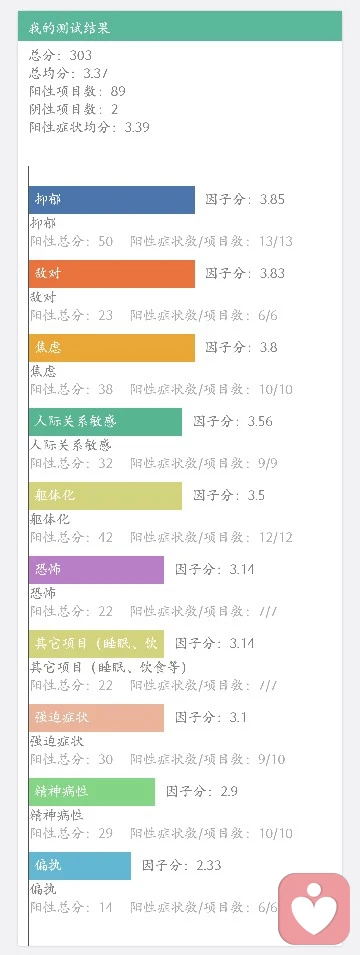Click the 因子分: 3.85 score label
Screen dimensions: 360x955
tap(245, 200)
